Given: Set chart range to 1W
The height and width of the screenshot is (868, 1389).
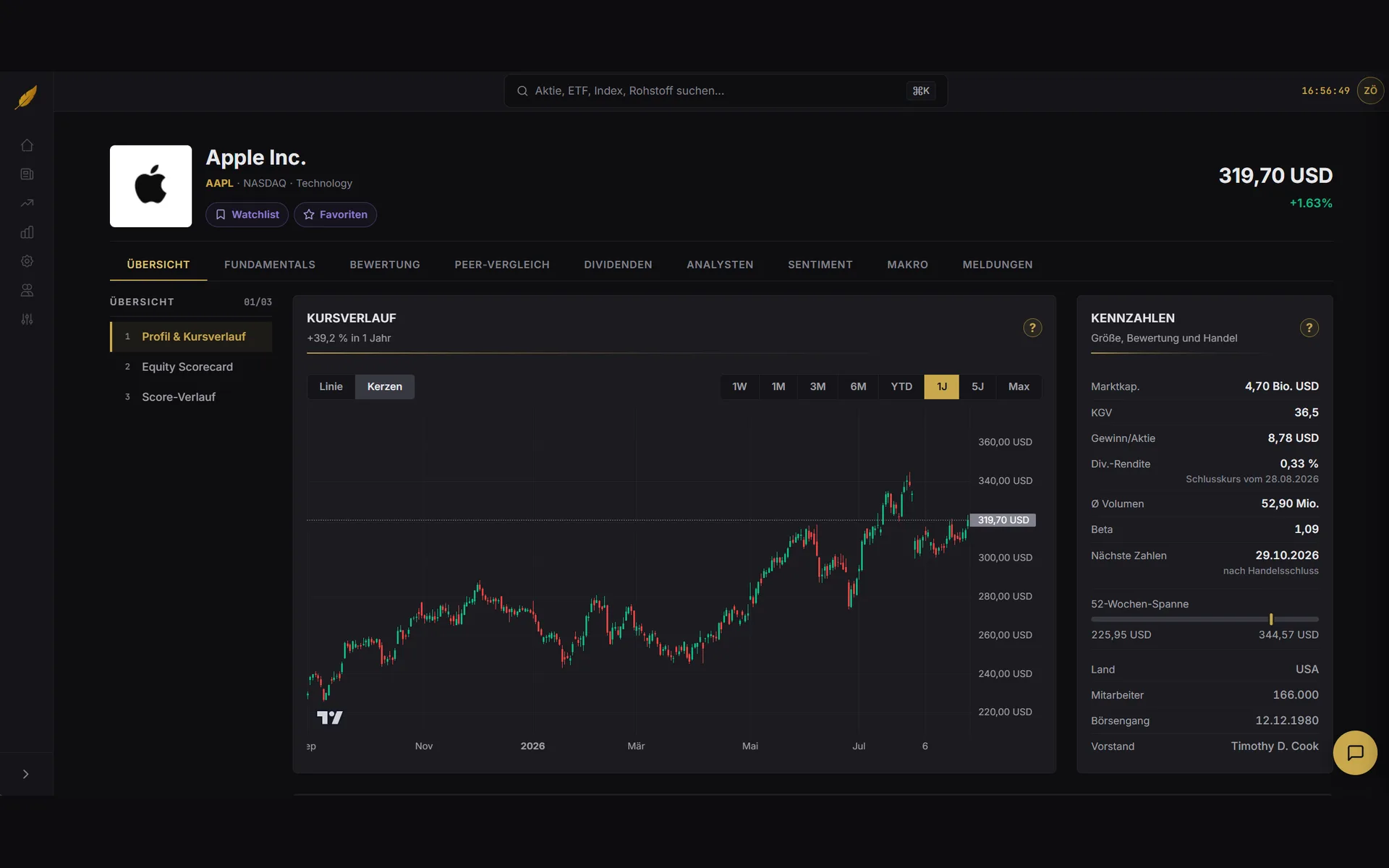Looking at the screenshot, I should [739, 387].
